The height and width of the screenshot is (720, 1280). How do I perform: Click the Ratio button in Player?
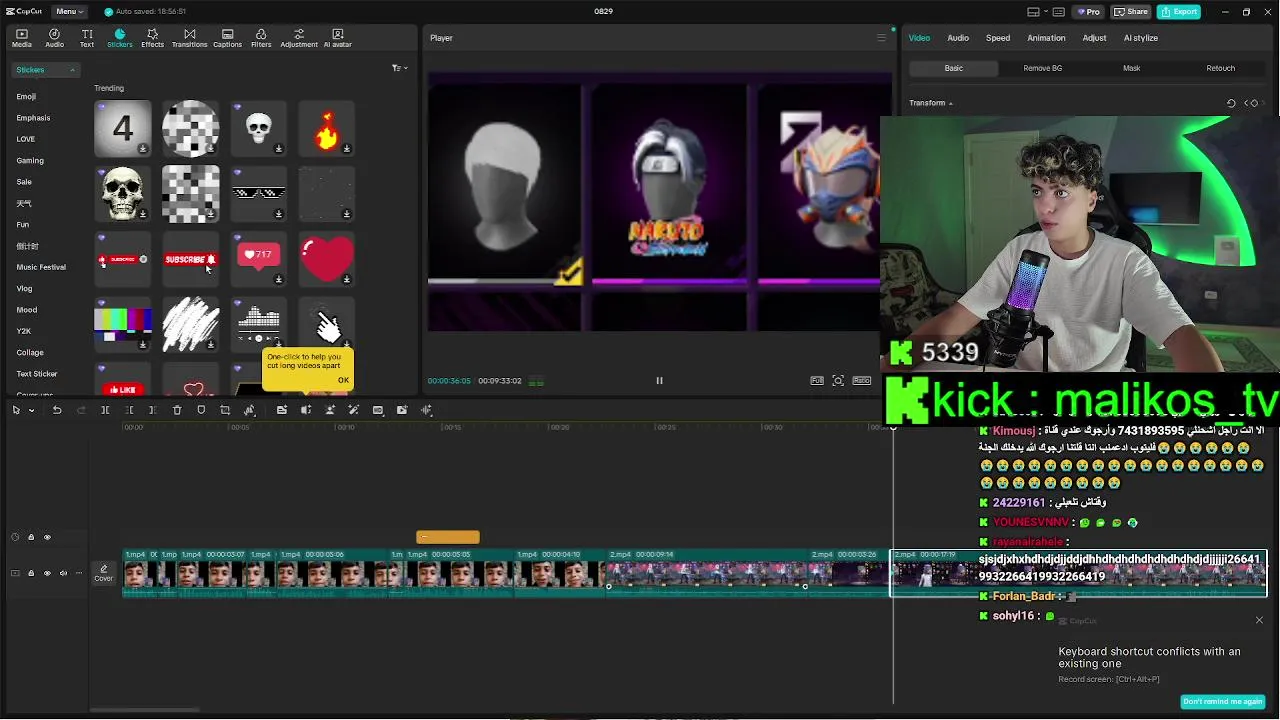click(862, 381)
